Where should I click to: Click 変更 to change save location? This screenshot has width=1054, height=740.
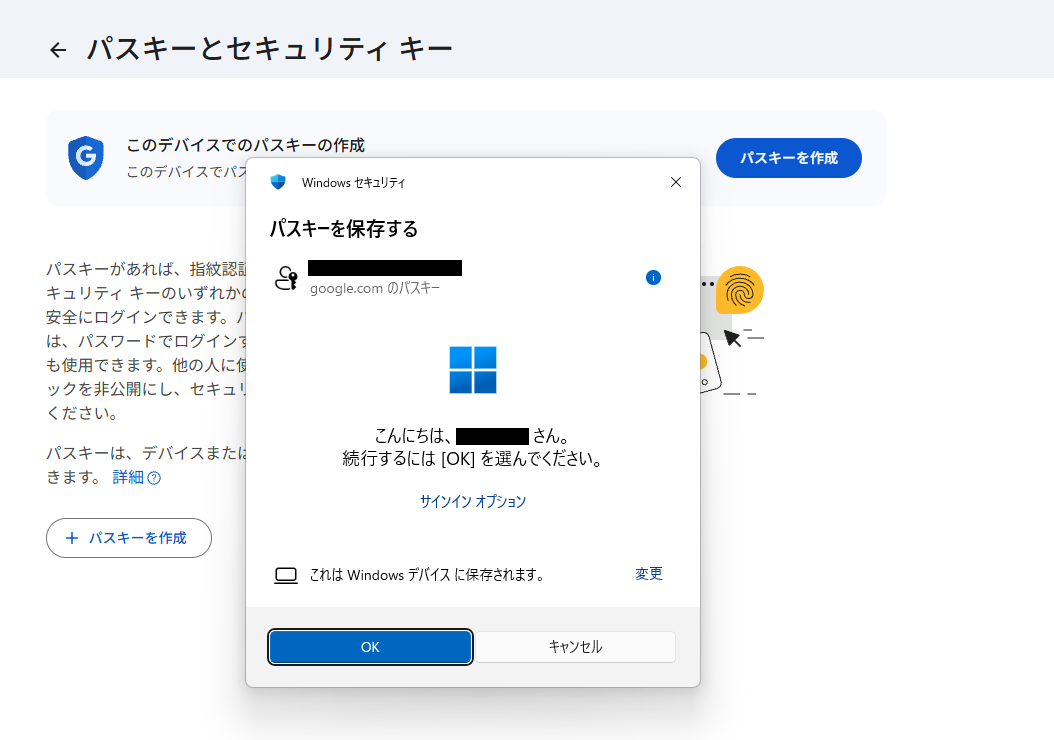pos(649,573)
